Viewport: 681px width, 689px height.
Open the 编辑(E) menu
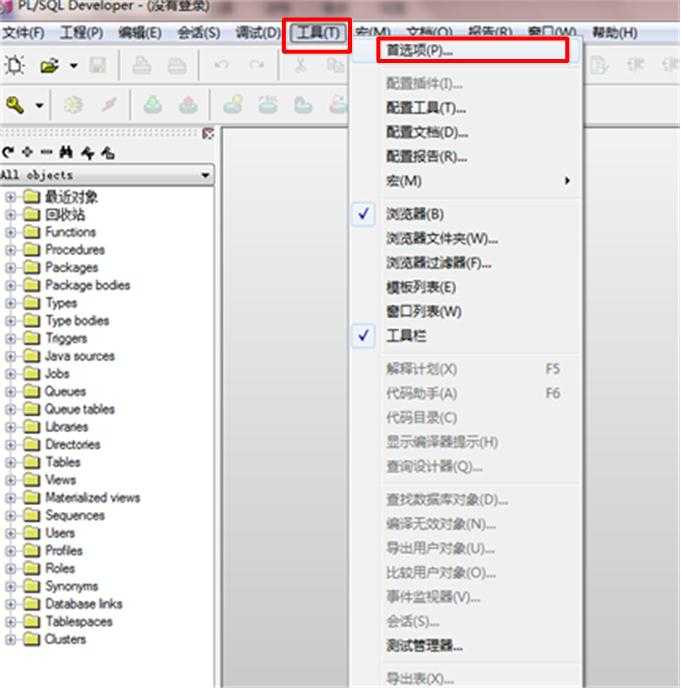[140, 33]
